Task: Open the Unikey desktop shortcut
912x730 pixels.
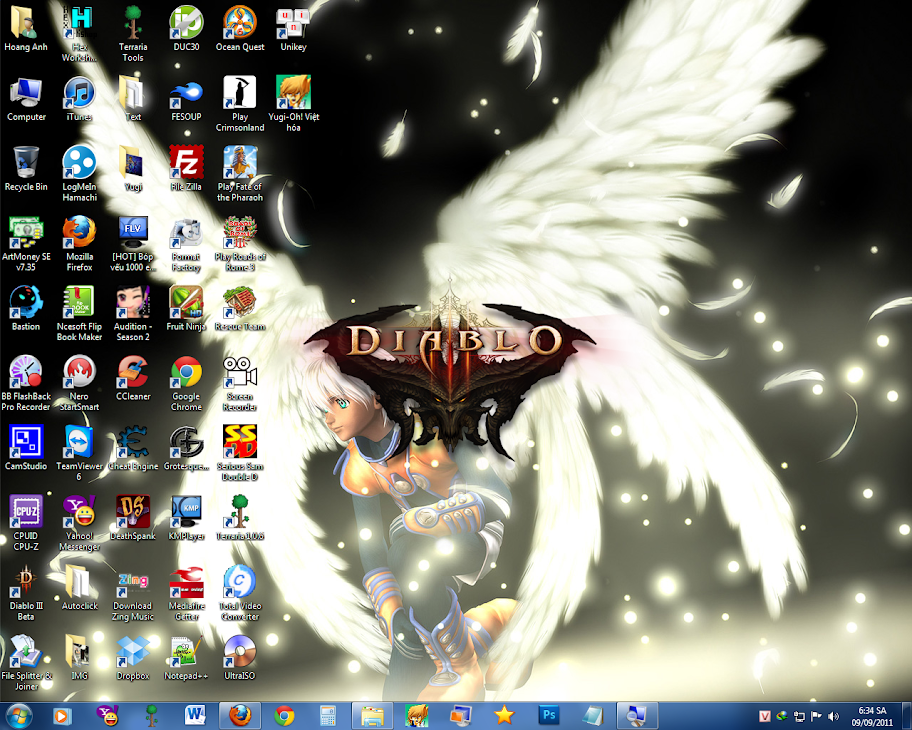Action: (x=293, y=29)
